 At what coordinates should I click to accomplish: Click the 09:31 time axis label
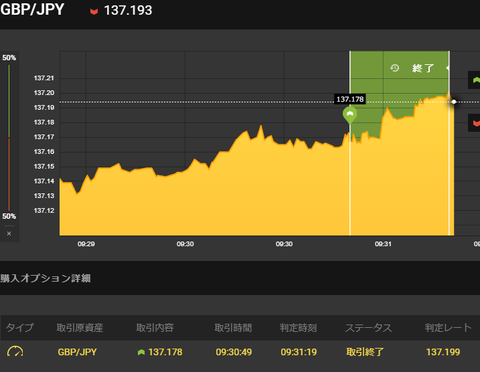click(383, 244)
